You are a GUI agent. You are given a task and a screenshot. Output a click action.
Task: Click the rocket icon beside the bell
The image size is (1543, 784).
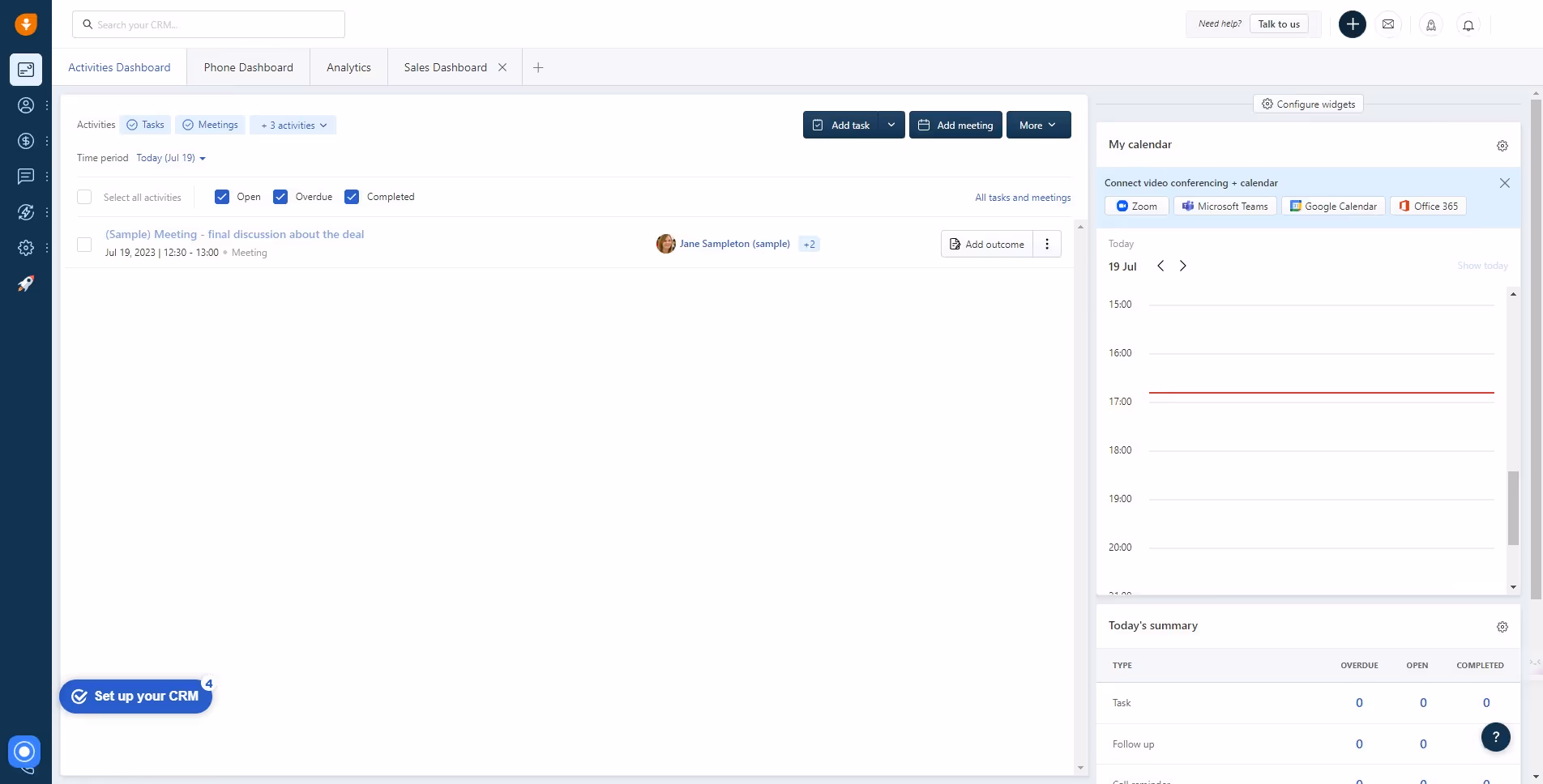coord(1431,25)
